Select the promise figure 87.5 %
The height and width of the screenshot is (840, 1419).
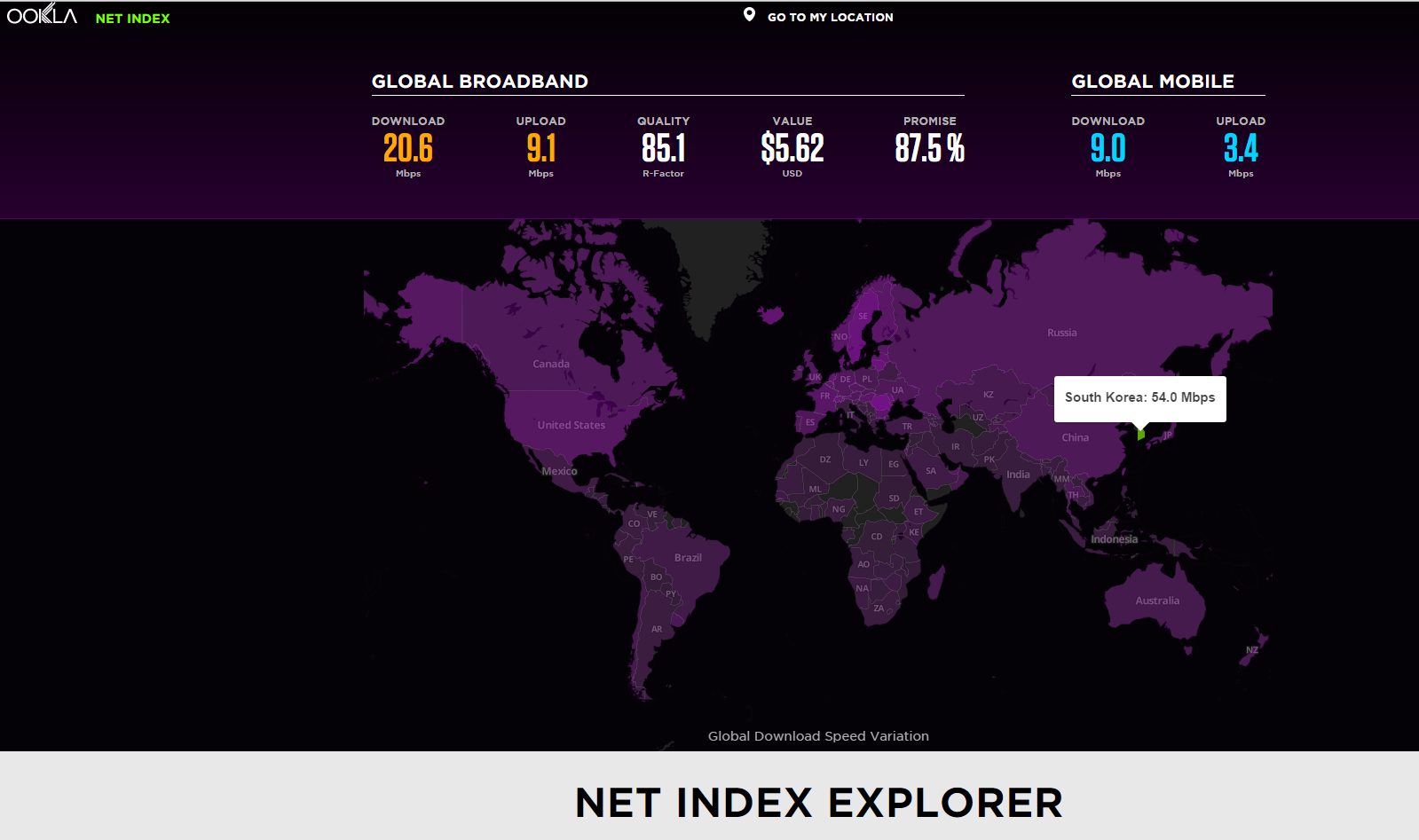tap(930, 148)
